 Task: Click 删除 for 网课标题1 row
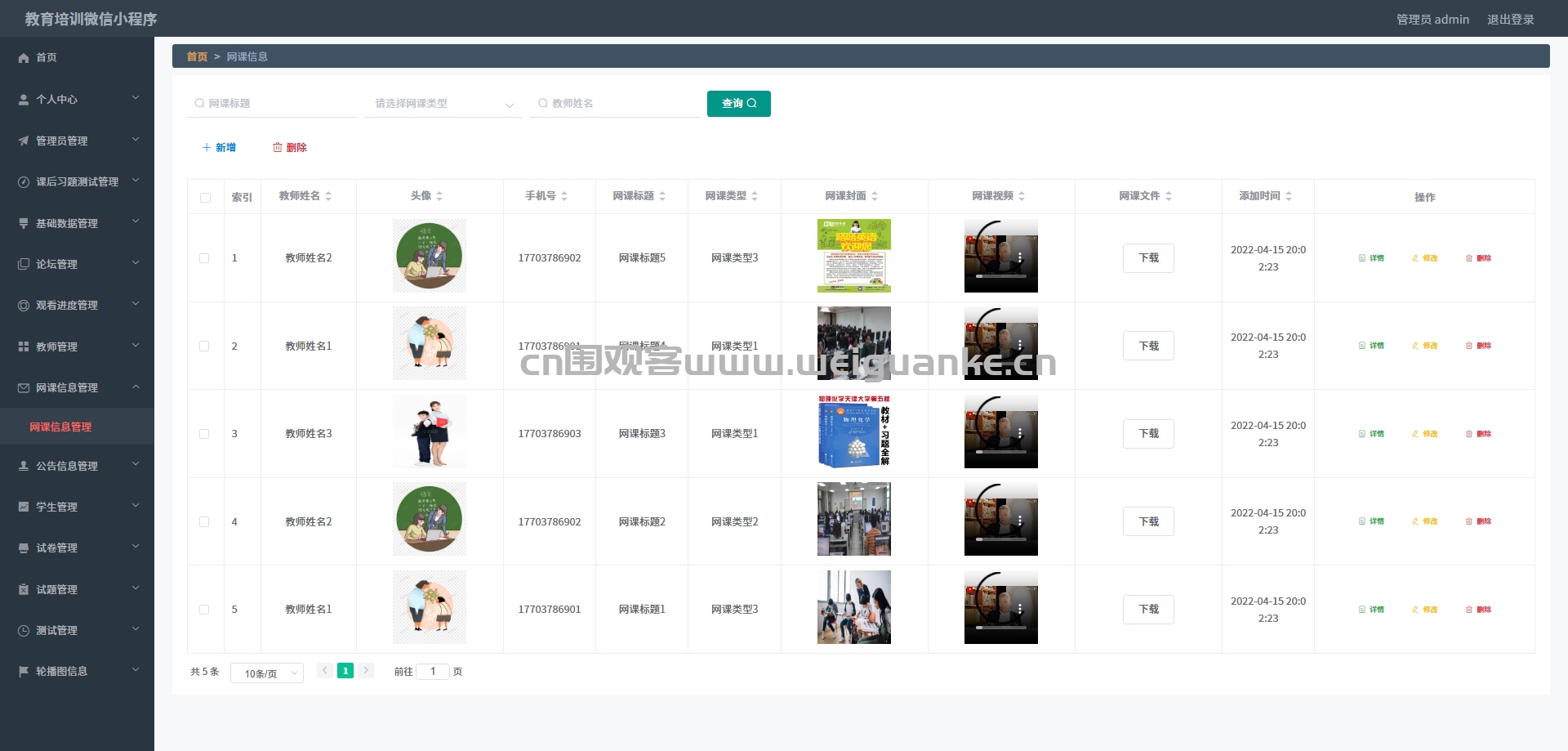1478,610
